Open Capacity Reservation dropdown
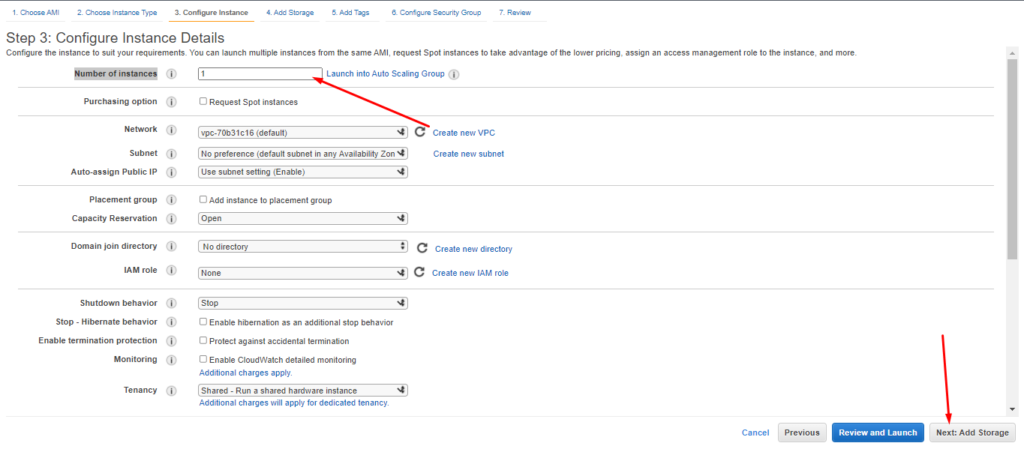 pyautogui.click(x=303, y=219)
